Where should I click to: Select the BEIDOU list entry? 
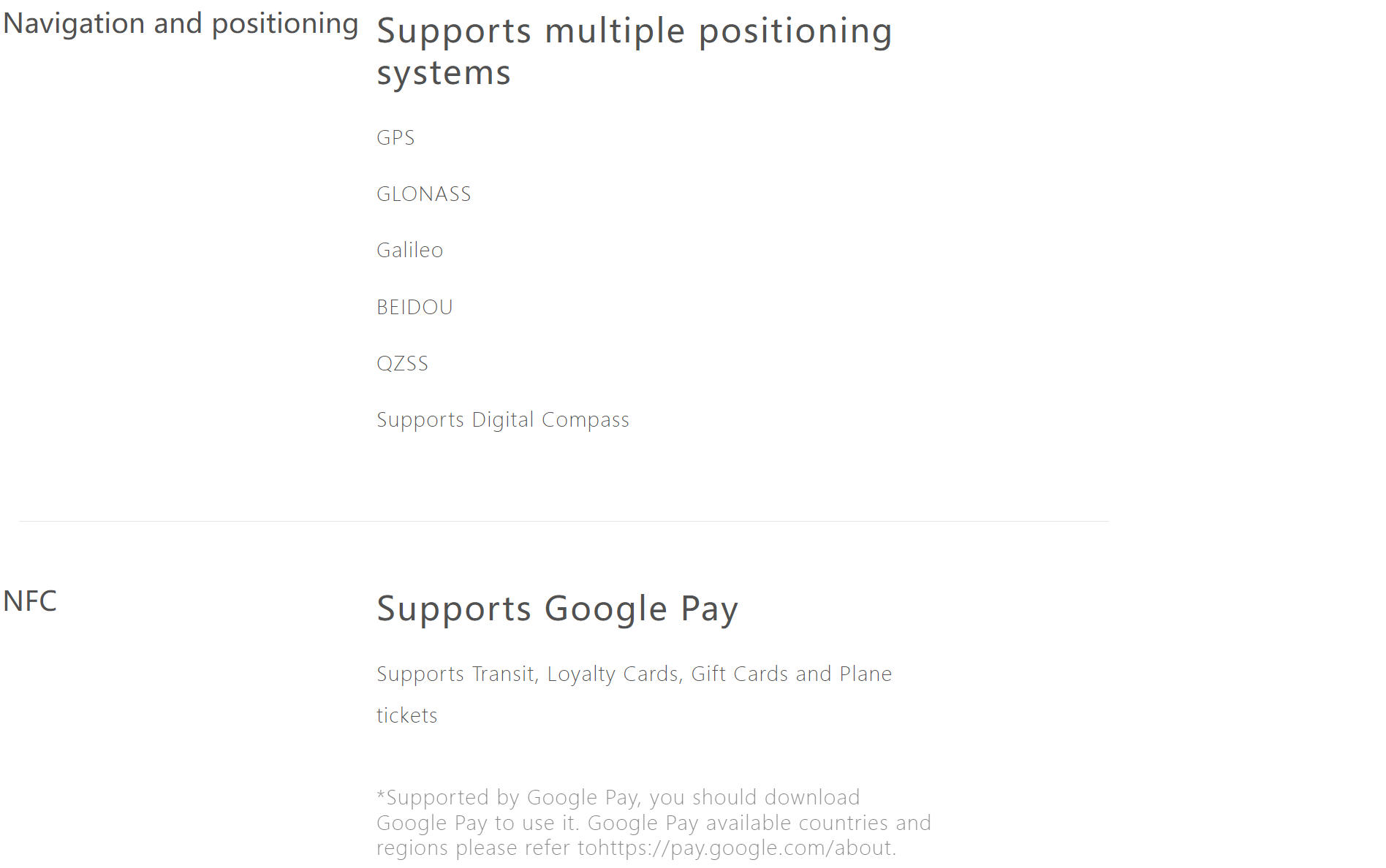[x=414, y=307]
